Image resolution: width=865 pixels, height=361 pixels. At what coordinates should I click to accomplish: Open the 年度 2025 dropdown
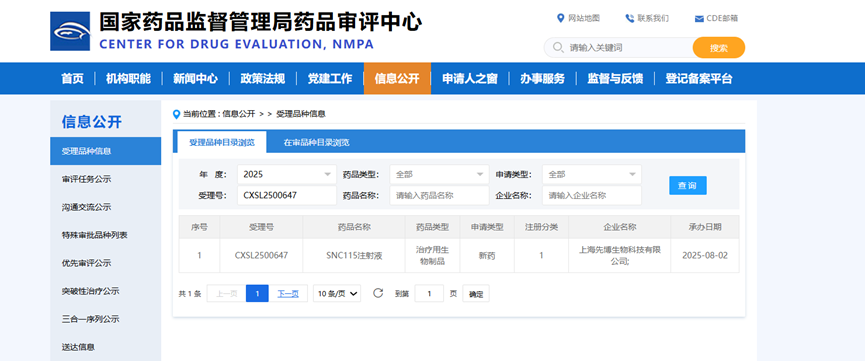[287, 174]
